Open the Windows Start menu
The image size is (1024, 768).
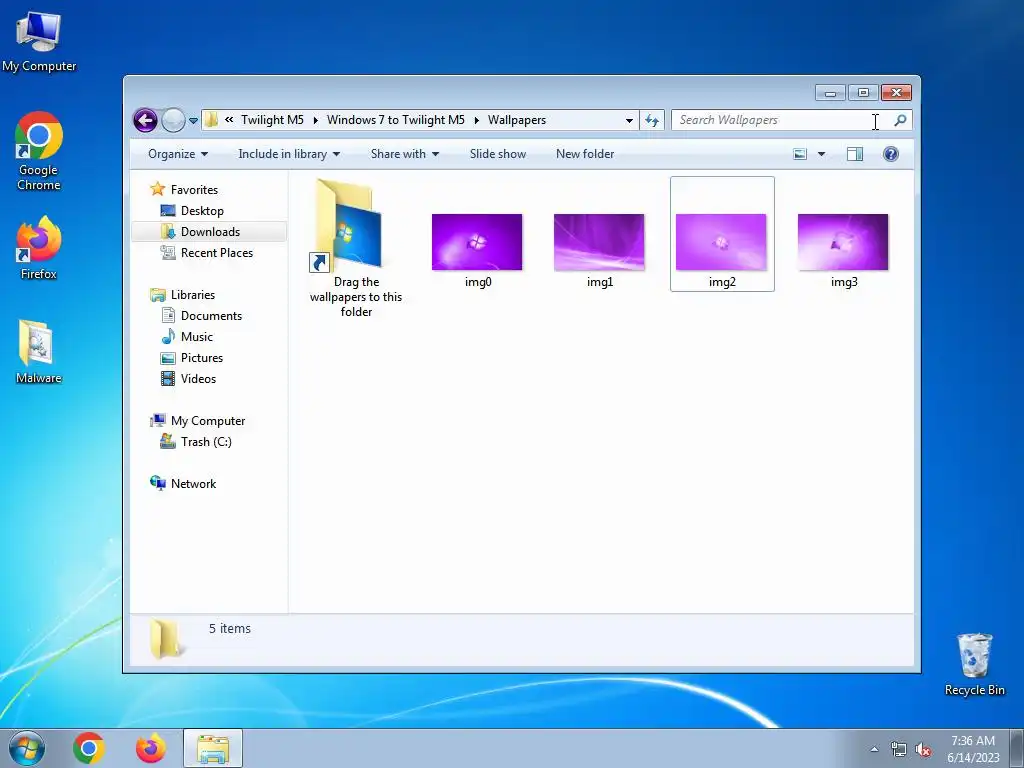coord(27,748)
